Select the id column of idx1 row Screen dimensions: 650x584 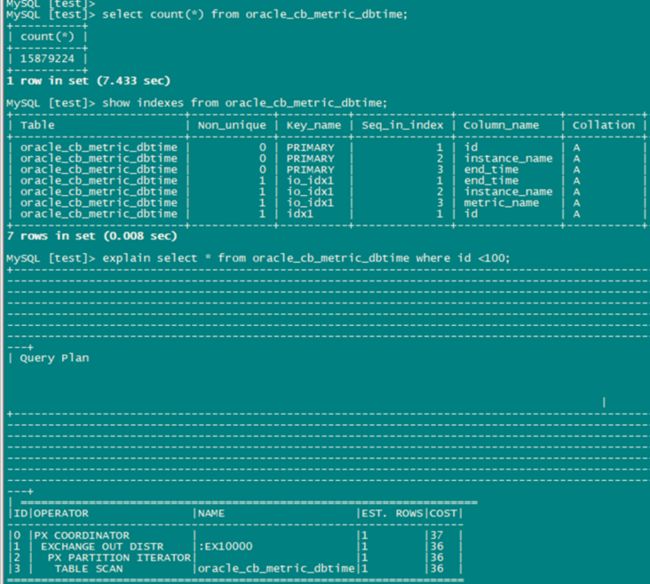point(471,214)
